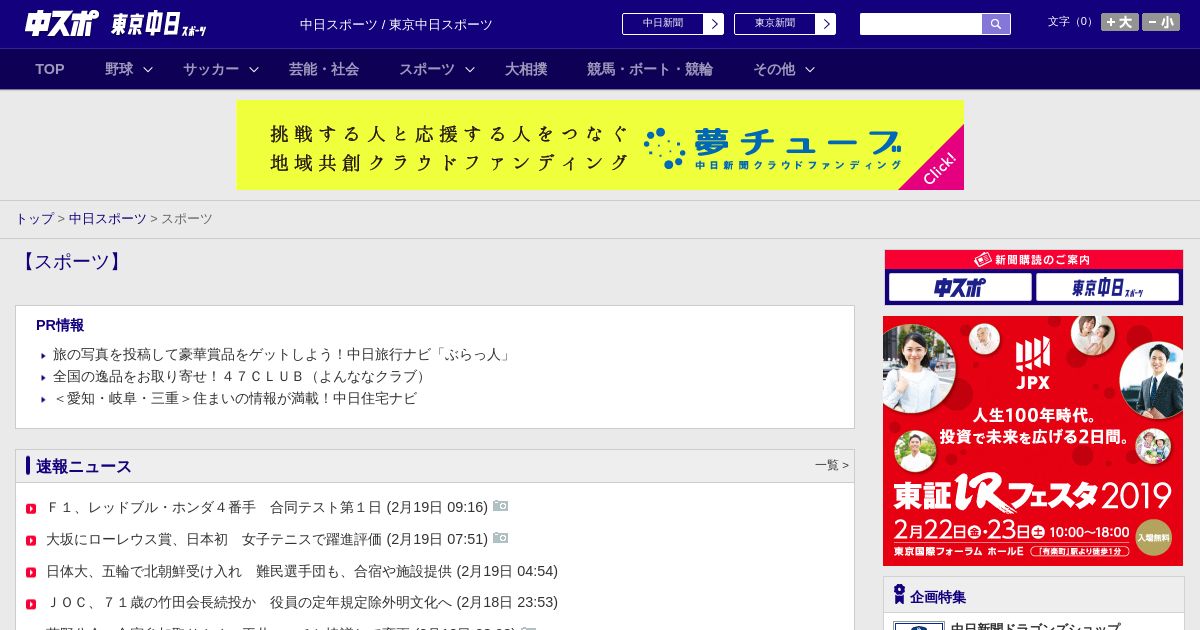This screenshot has width=1200, height=630.
Task: Open the 大相撲 section
Action: 526,69
